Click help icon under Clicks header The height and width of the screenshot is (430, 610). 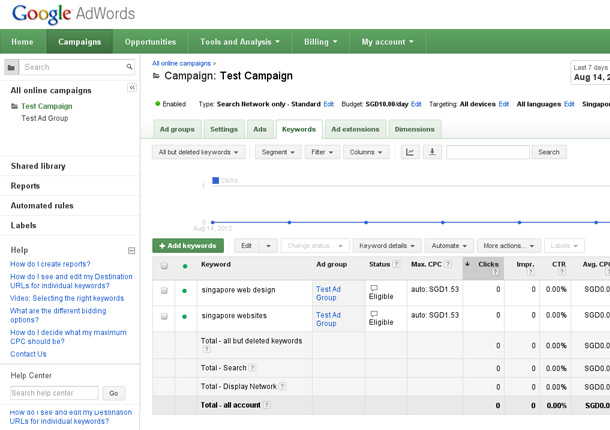495,272
